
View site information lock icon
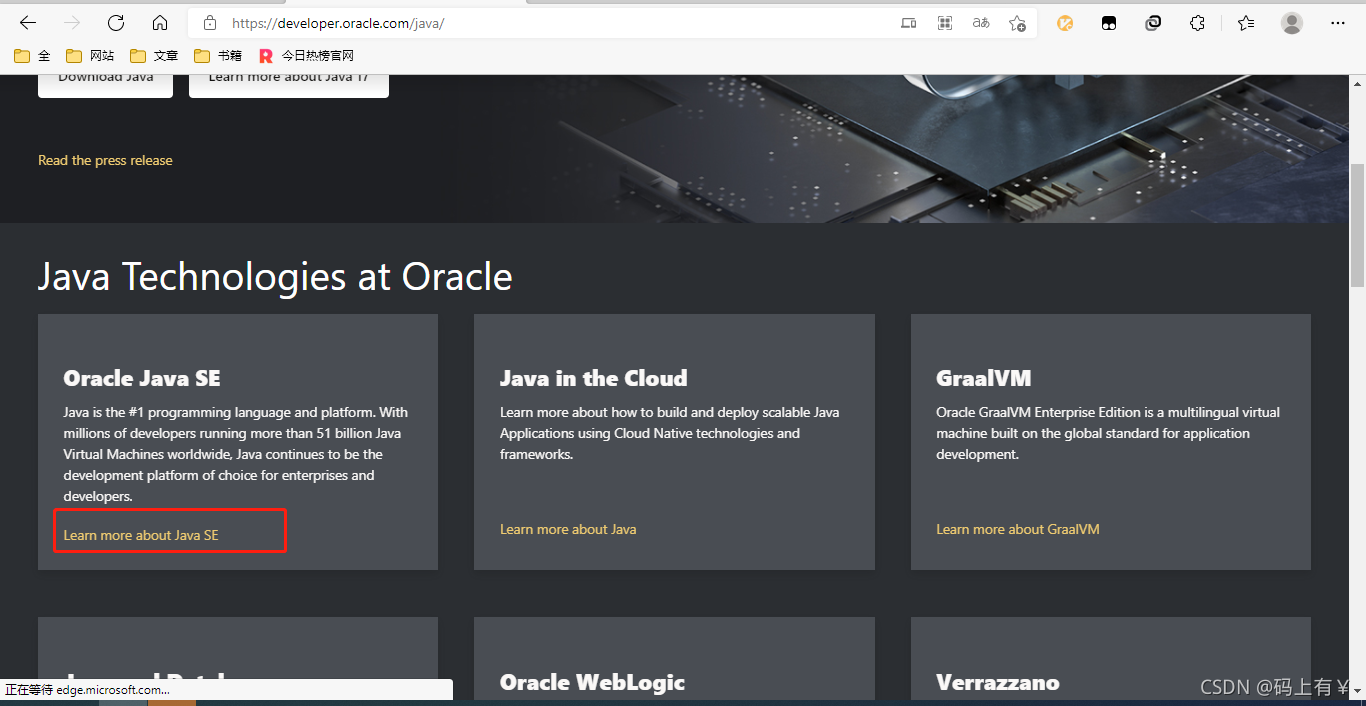click(x=210, y=23)
